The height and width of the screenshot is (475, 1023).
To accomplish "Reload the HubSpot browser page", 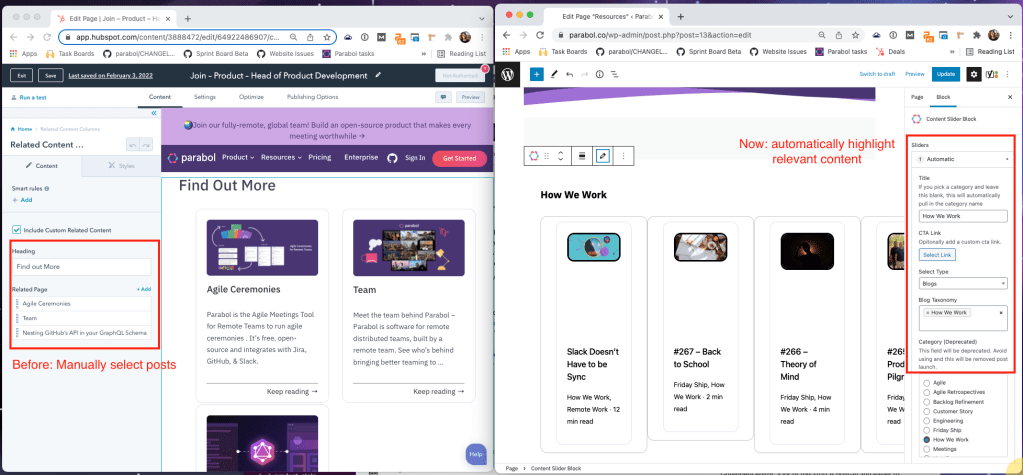I will point(47,37).
